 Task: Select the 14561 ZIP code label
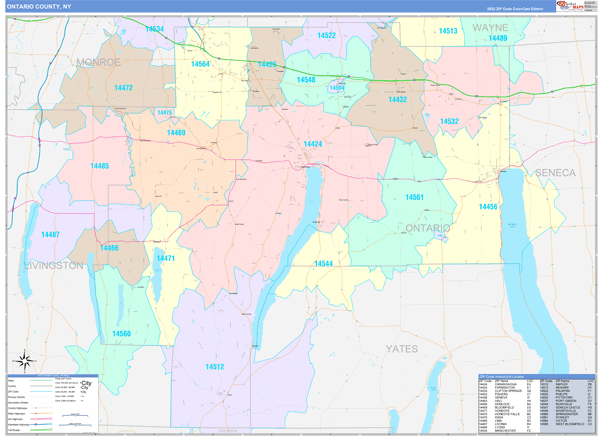click(414, 197)
